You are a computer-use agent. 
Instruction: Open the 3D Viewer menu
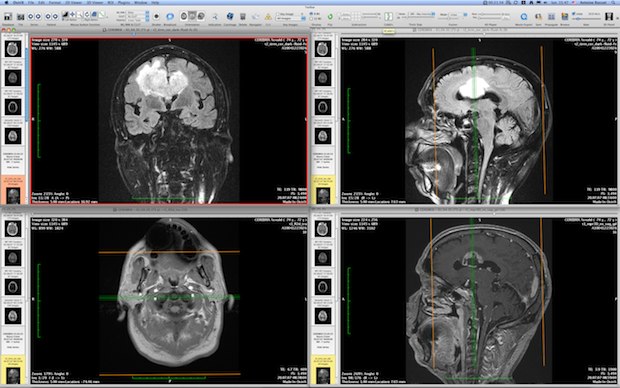pyautogui.click(x=95, y=3)
